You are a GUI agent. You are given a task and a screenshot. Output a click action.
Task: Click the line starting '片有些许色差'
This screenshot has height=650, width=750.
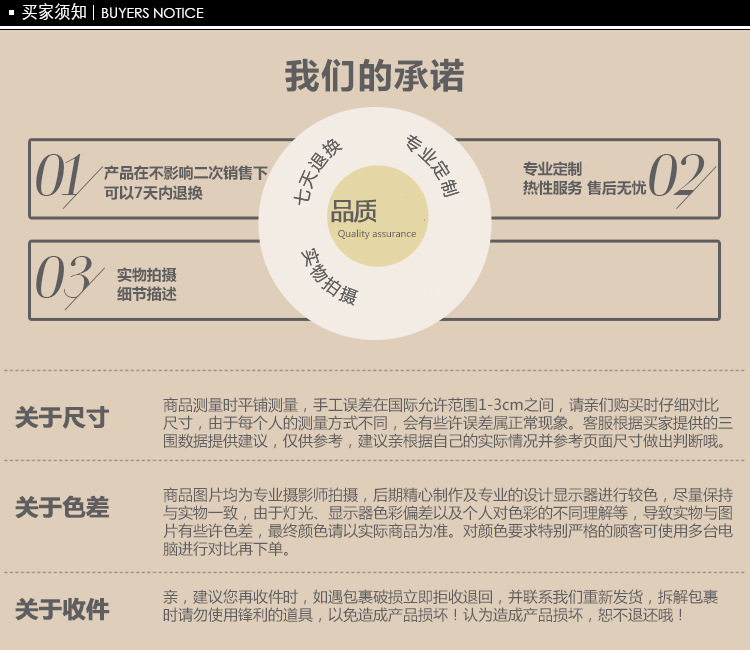(448, 530)
